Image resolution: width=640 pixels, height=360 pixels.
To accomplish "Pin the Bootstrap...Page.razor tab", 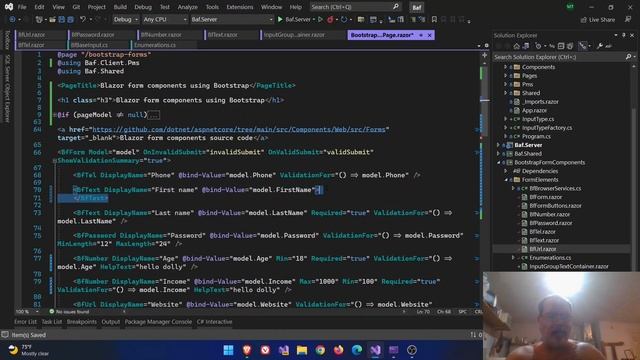I will point(421,35).
